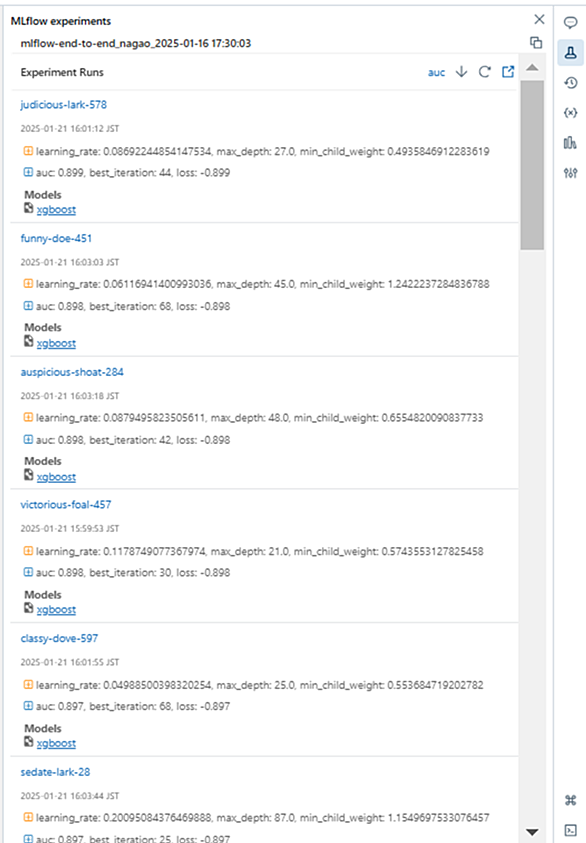Expand parameters of judicious-lark-578 run

pyautogui.click(x=28, y=151)
